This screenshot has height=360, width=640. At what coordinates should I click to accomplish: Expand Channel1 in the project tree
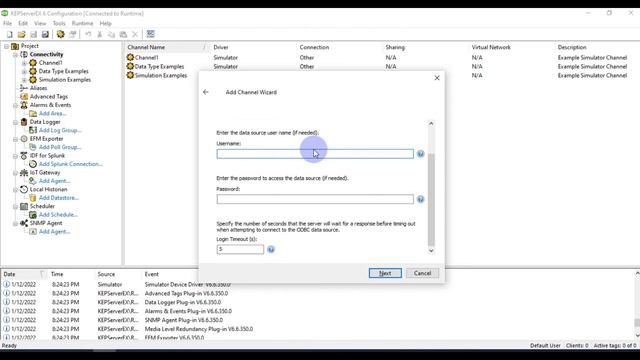point(24,63)
